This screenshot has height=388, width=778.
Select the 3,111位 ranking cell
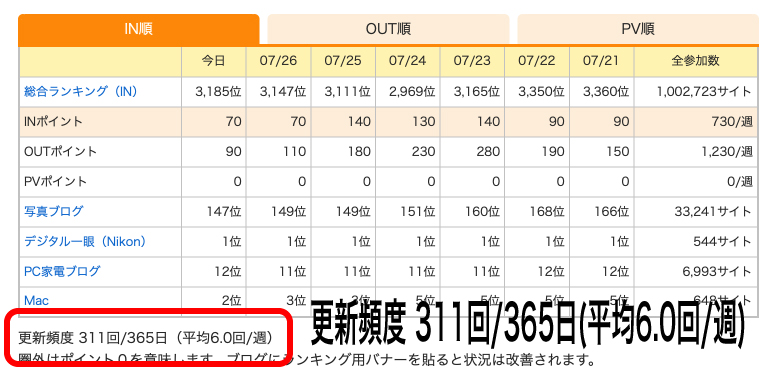pyautogui.click(x=343, y=92)
